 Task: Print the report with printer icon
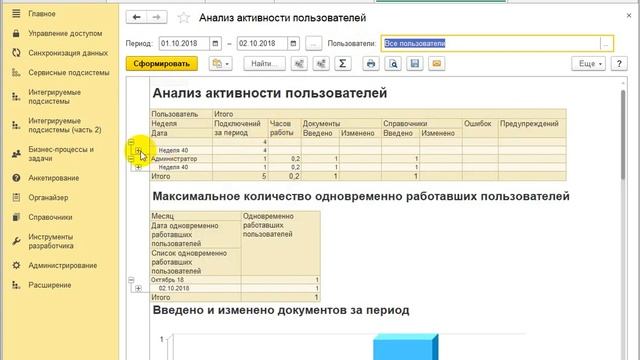(x=371, y=64)
